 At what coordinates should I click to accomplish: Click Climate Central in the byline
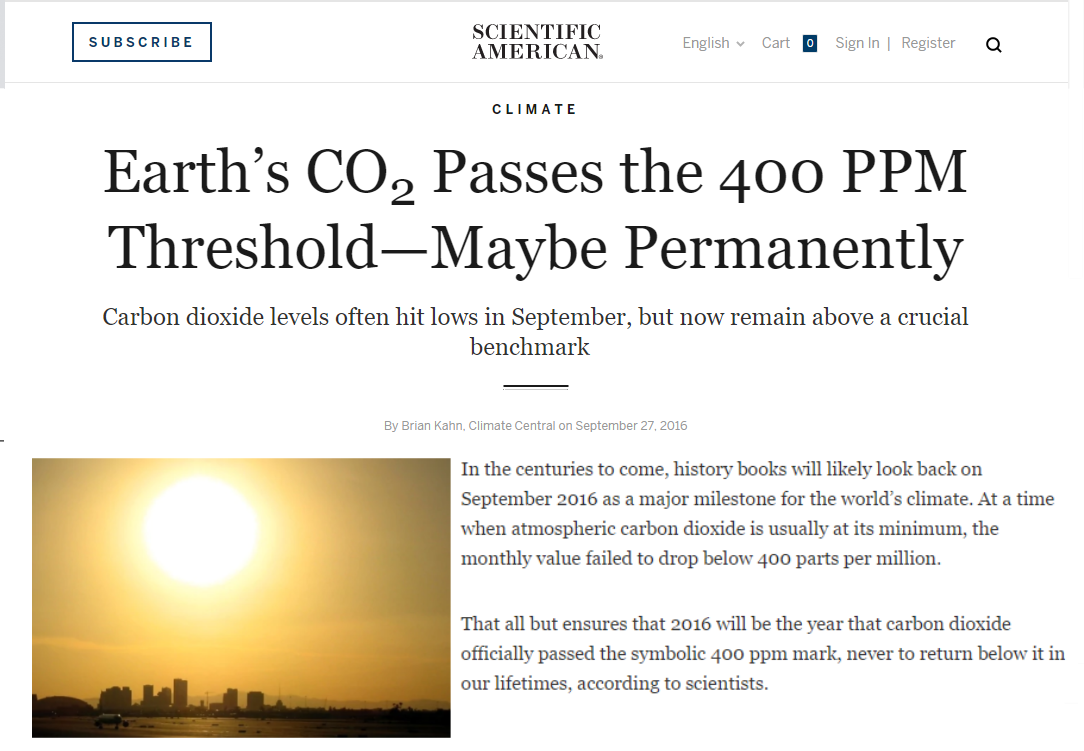pyautogui.click(x=512, y=426)
